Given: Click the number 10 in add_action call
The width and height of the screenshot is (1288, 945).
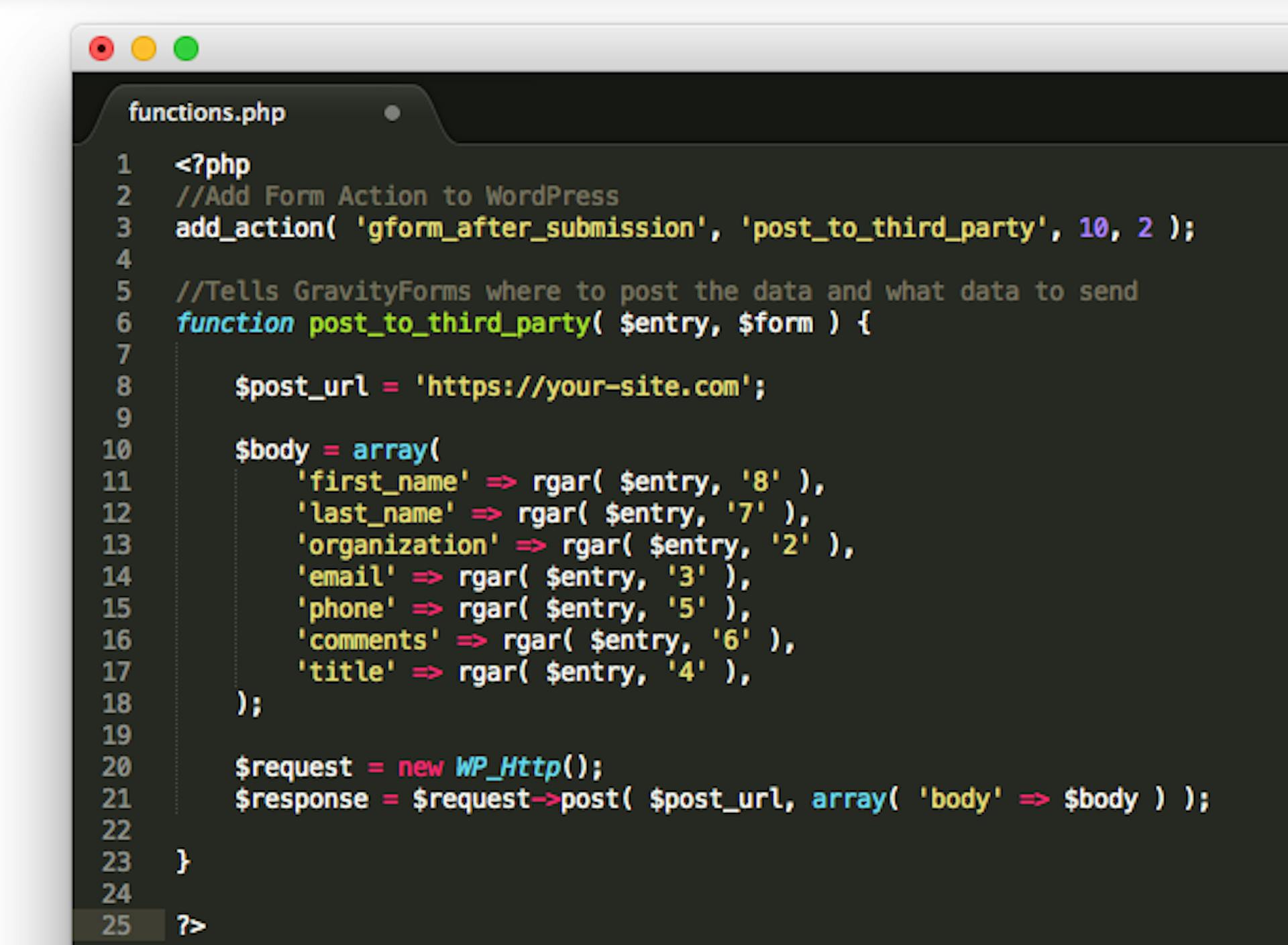Looking at the screenshot, I should pos(1093,228).
